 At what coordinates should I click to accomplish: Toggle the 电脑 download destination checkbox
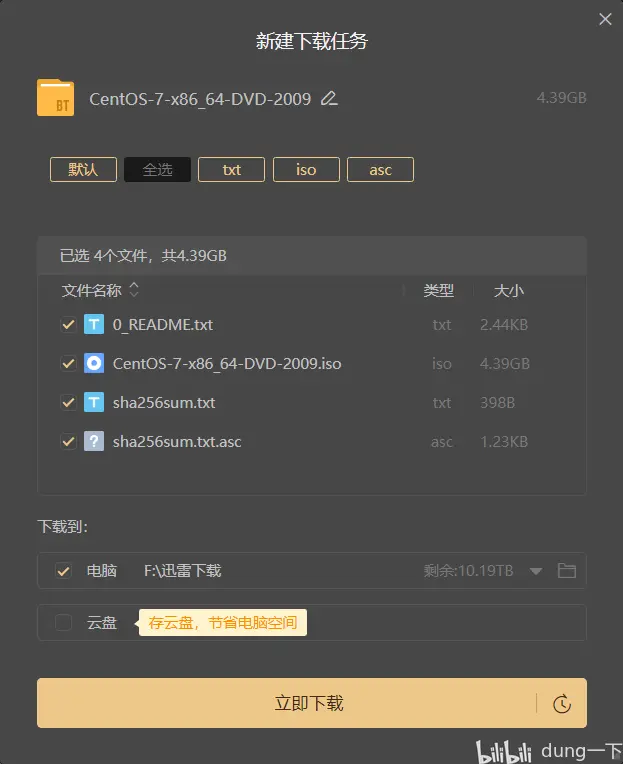coord(64,571)
